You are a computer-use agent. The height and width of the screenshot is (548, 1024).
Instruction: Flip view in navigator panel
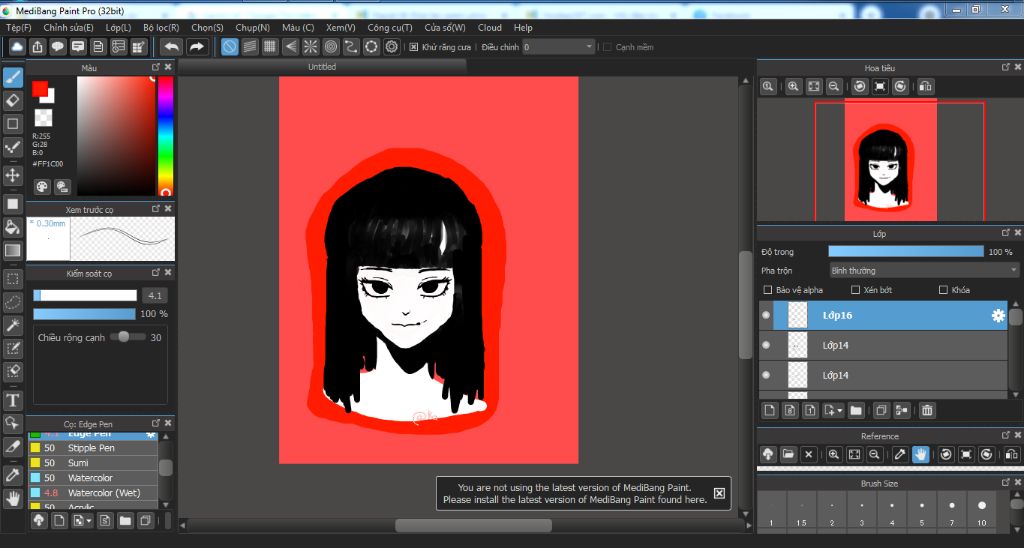925,86
